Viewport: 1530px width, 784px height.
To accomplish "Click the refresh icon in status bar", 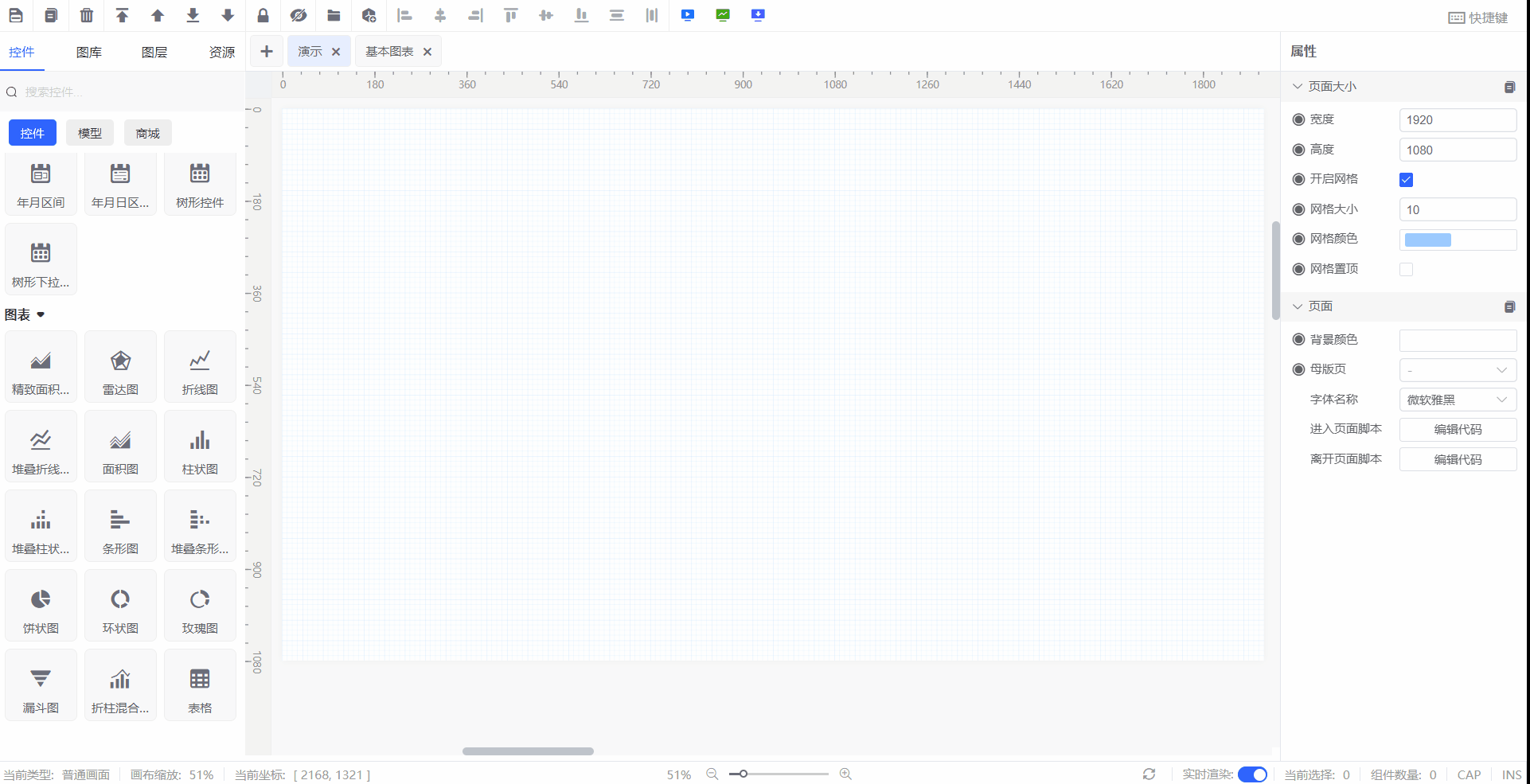I will pyautogui.click(x=1149, y=774).
